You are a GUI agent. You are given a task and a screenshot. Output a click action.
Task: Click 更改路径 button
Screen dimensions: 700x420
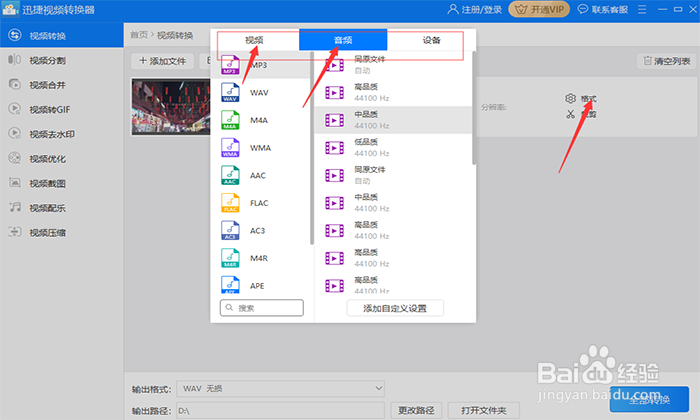click(x=416, y=410)
